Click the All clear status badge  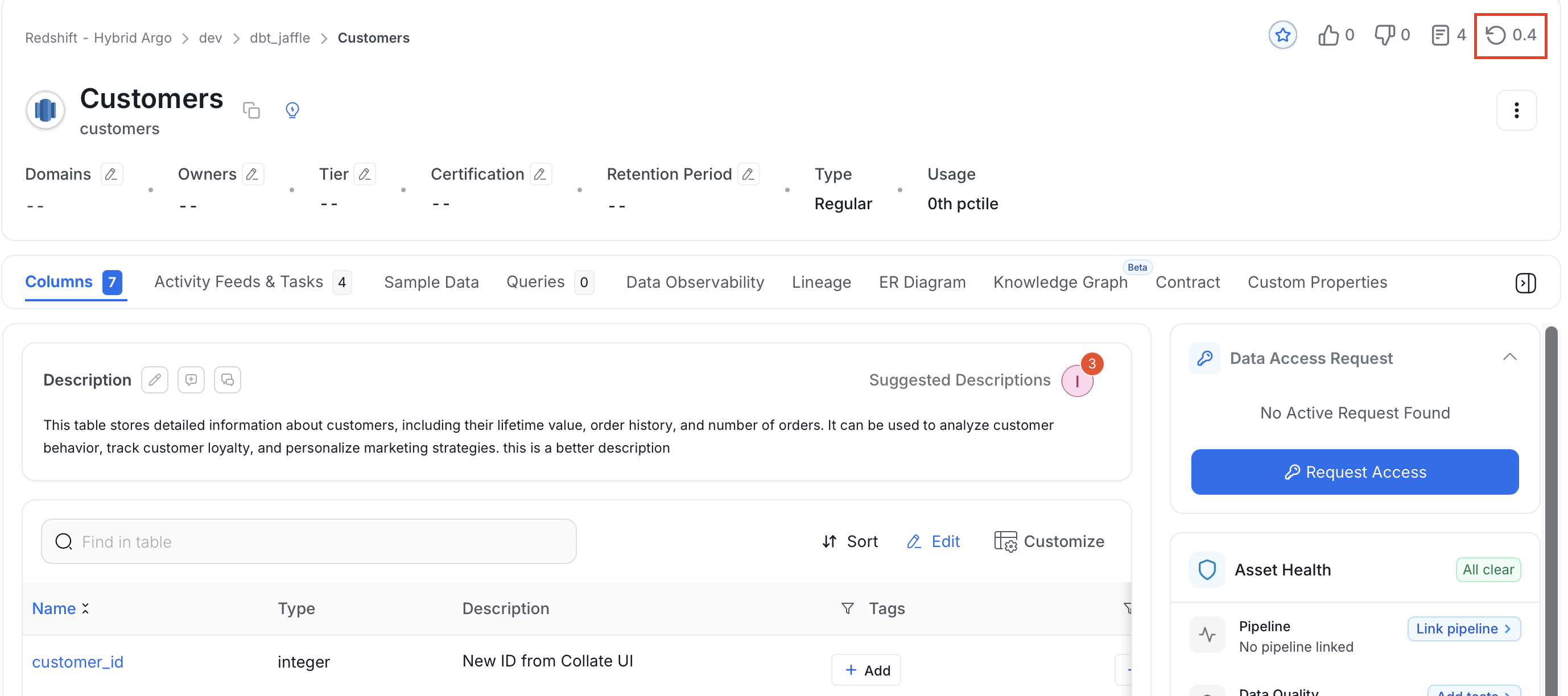1488,569
